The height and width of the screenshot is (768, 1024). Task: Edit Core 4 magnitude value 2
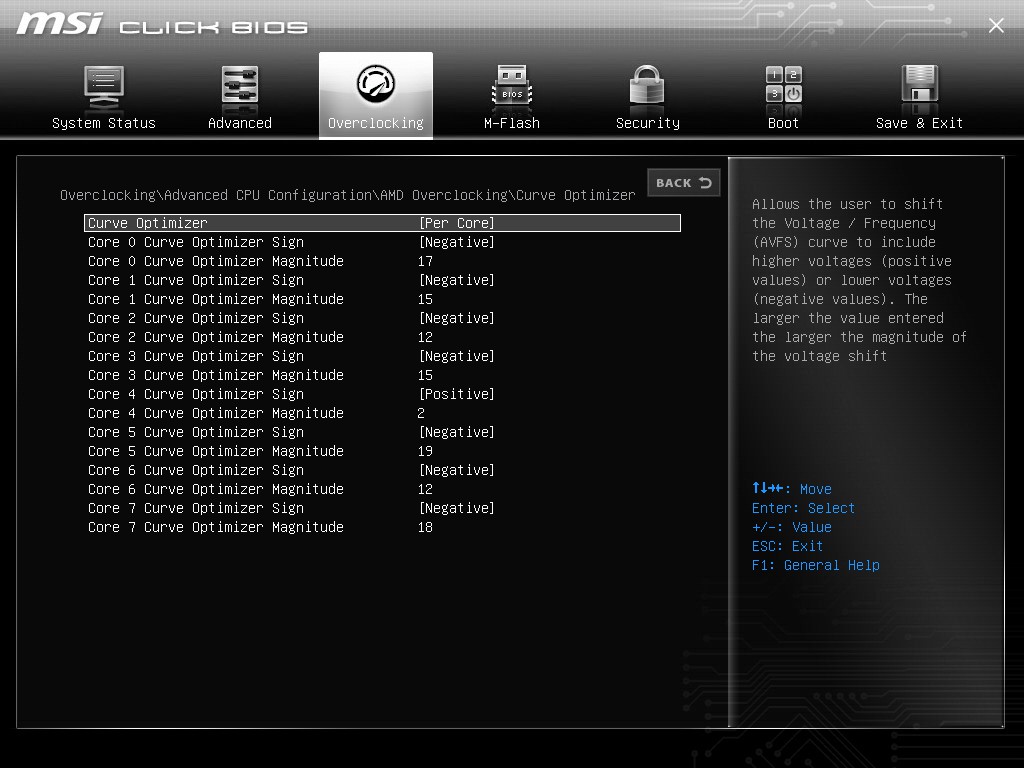421,413
